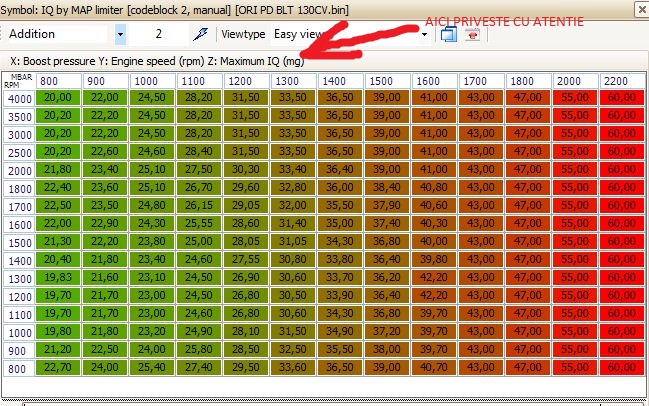Click the blue cascading windows icon
Screen dimensions: 649x406
pos(448,34)
